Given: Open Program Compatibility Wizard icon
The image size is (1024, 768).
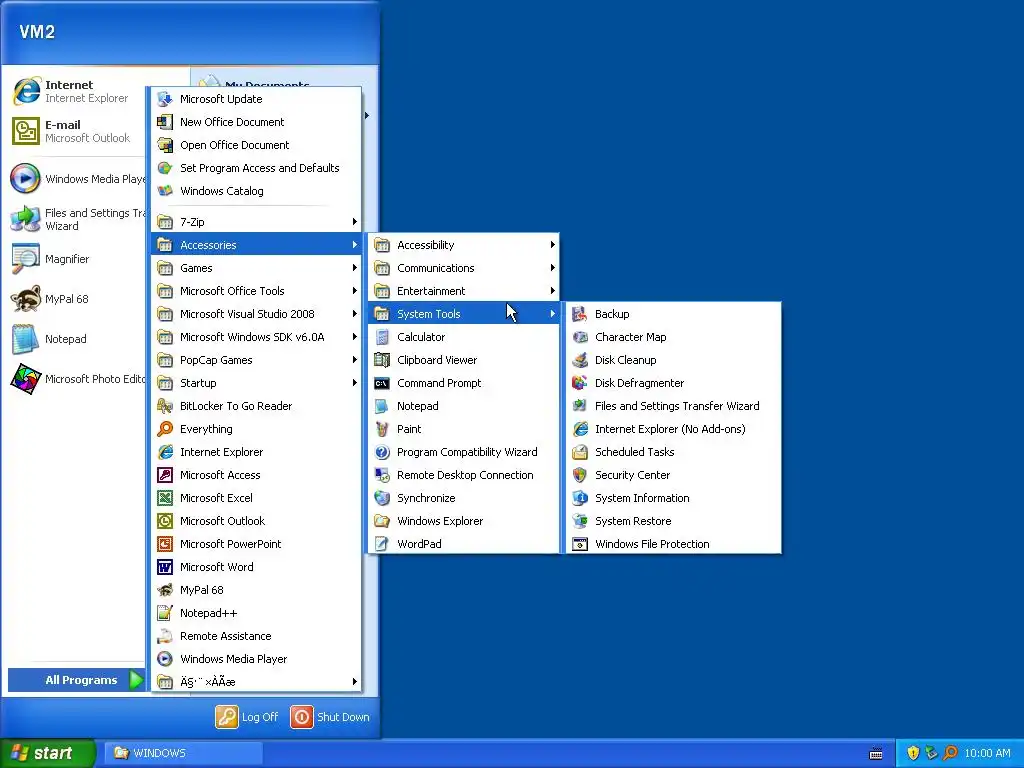Looking at the screenshot, I should point(382,452).
